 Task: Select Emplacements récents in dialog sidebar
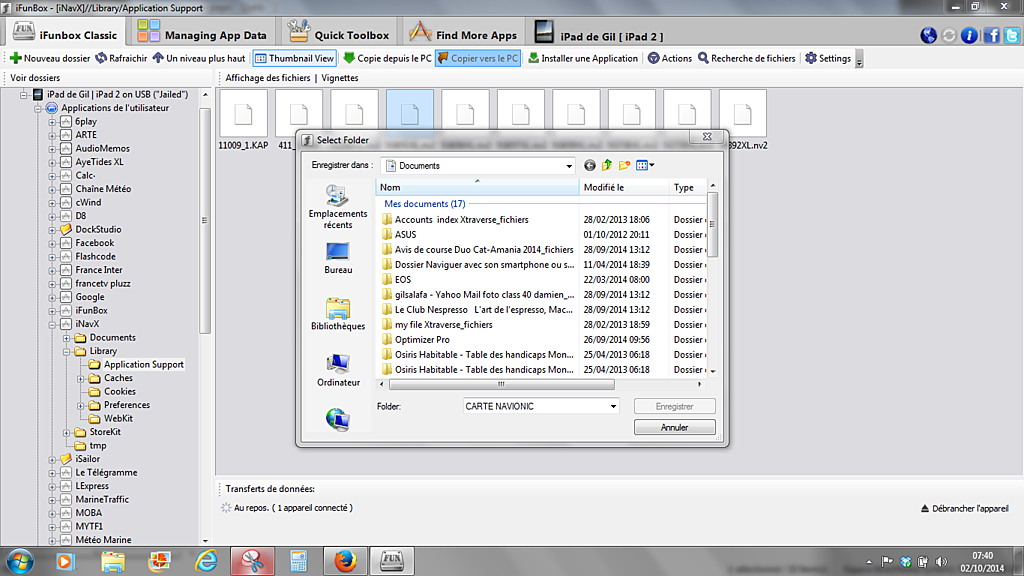[x=338, y=206]
